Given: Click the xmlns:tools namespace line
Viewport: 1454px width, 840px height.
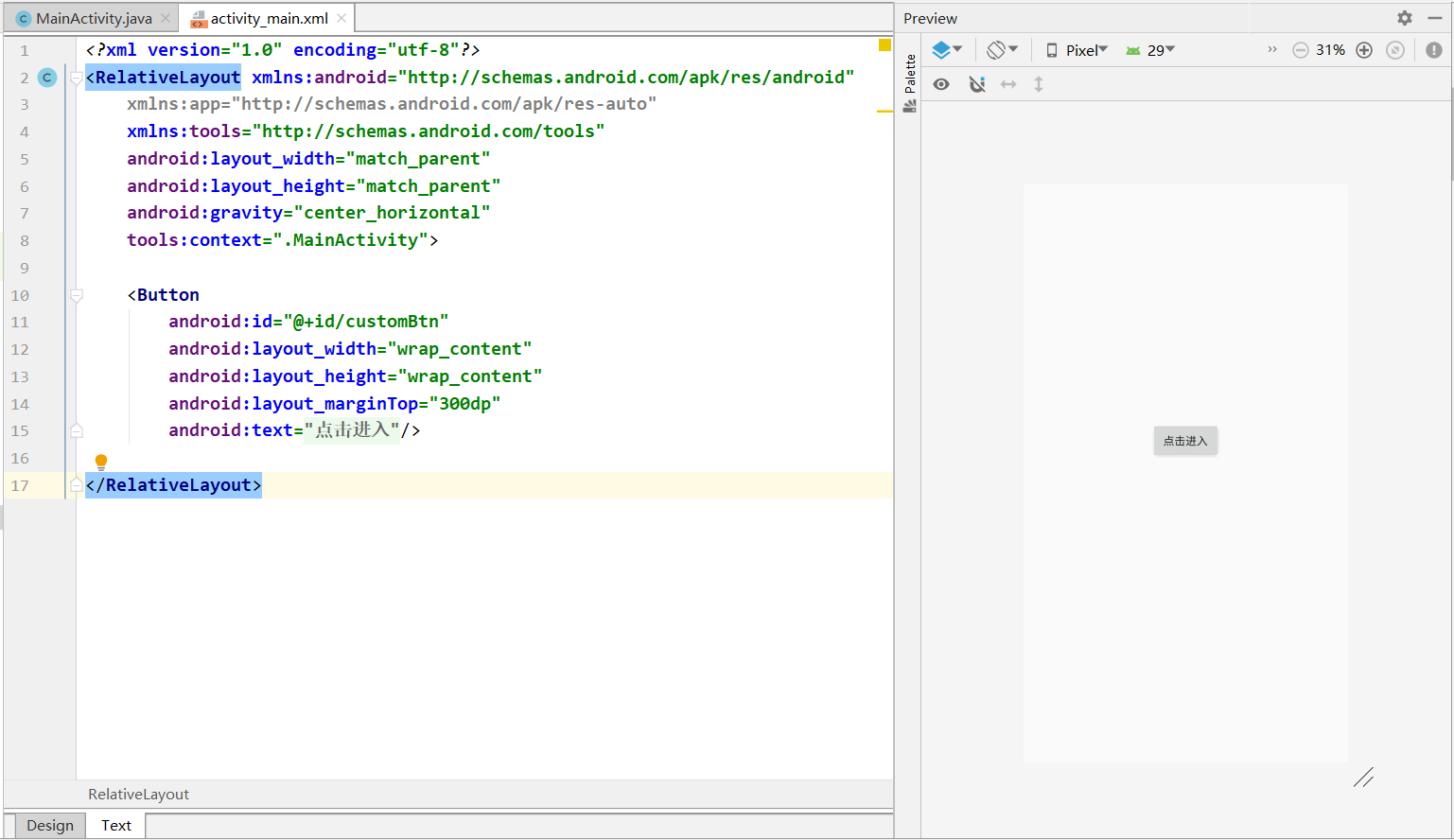Looking at the screenshot, I should point(366,131).
